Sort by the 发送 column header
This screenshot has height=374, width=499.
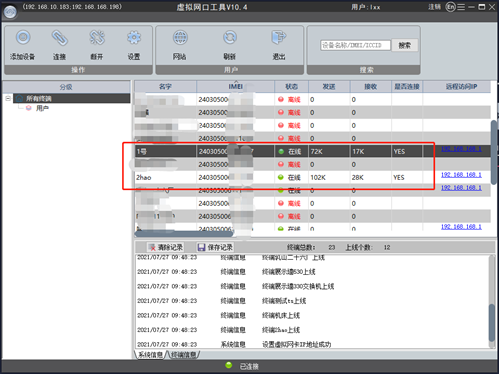[x=329, y=87]
